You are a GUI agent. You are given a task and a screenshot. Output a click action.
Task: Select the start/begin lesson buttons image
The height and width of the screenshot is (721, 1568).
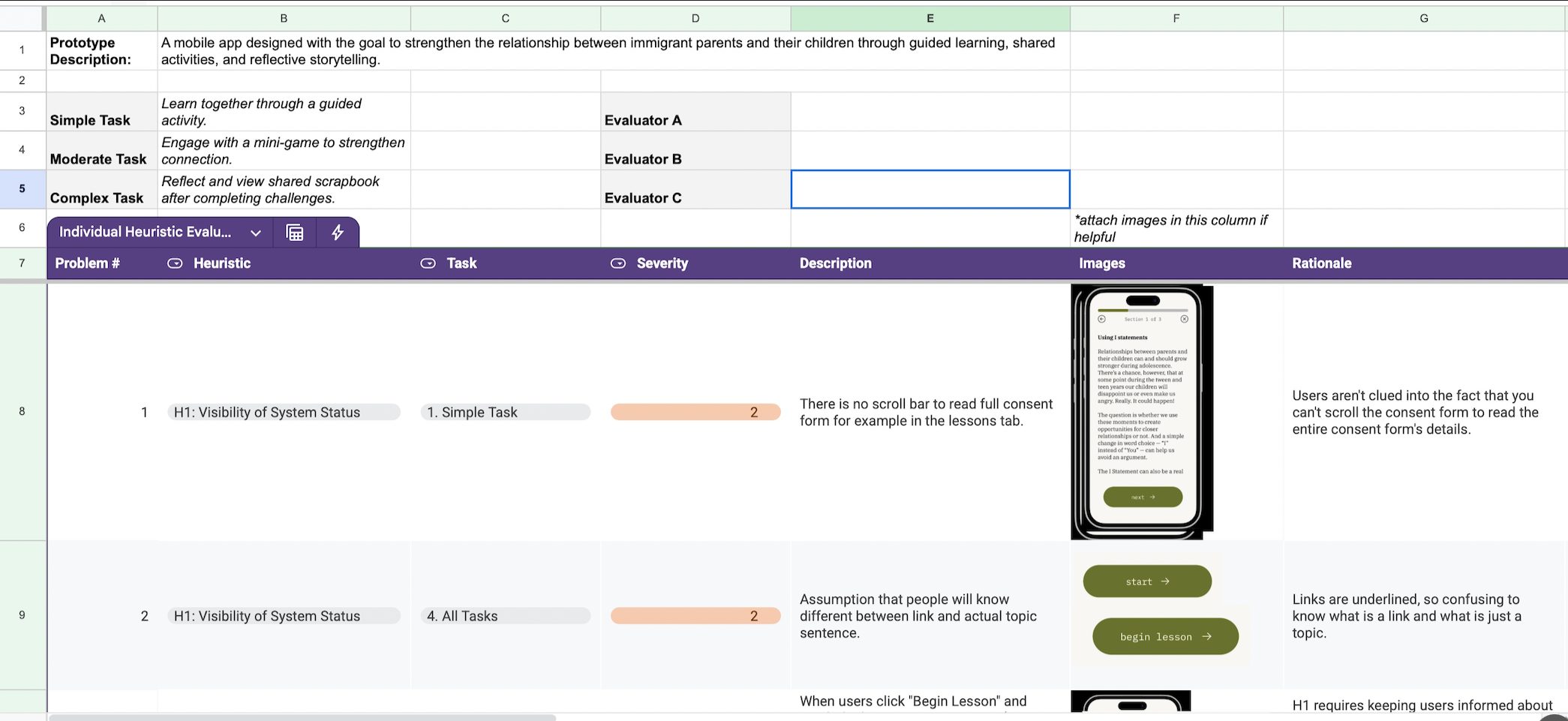tap(1160, 609)
